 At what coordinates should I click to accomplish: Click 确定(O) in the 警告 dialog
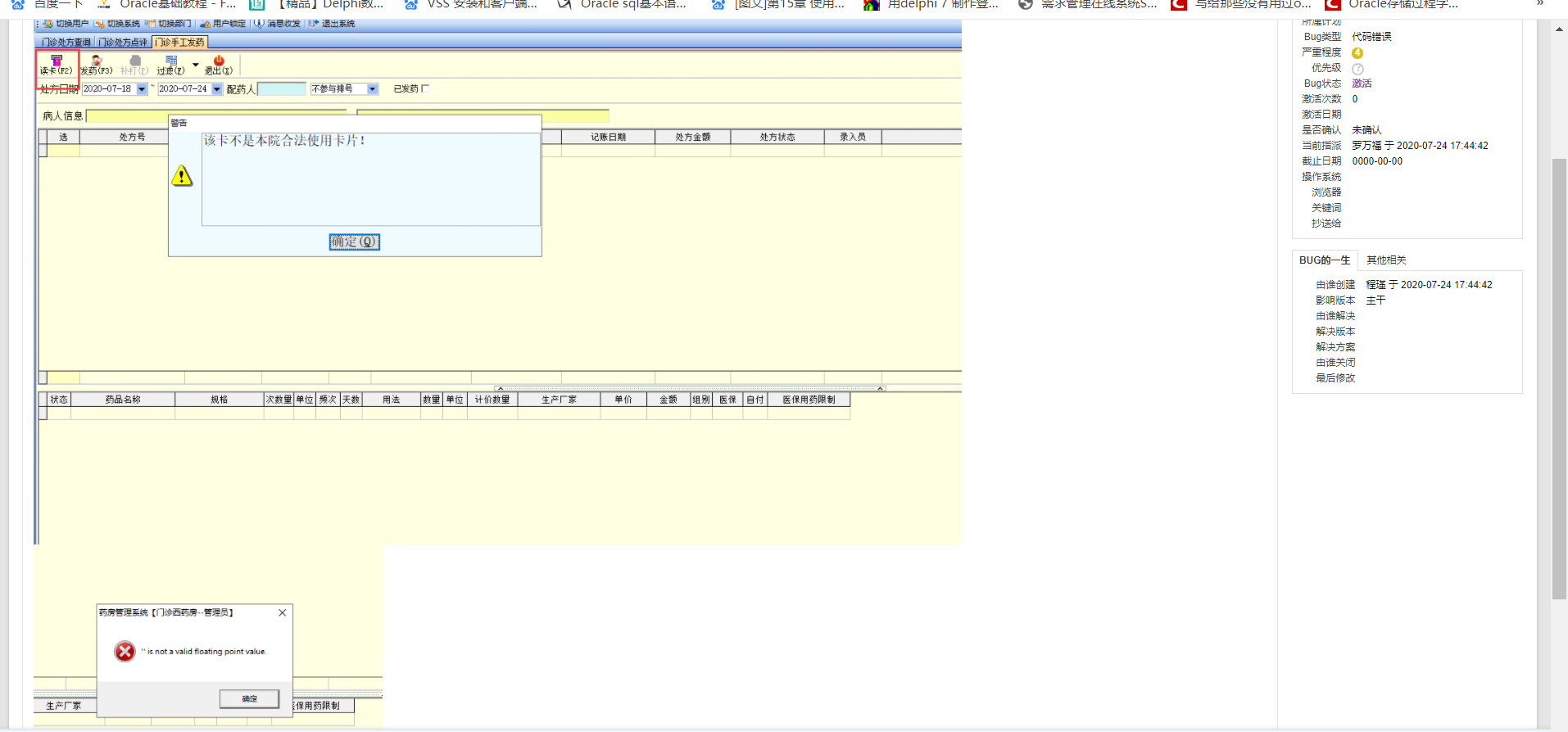[x=355, y=242]
